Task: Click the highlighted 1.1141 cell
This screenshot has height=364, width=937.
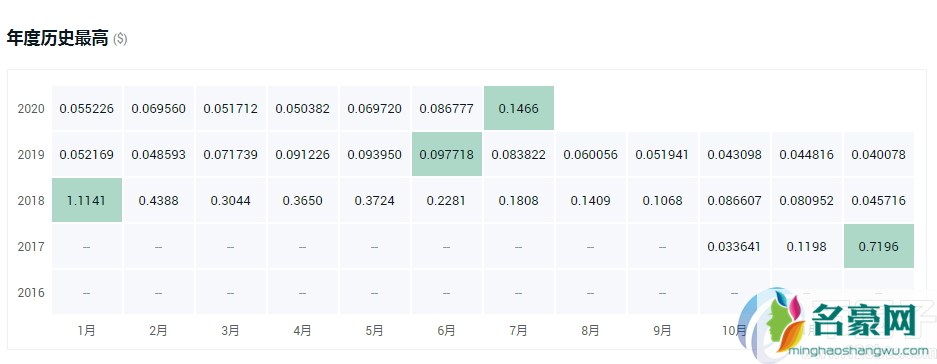Action: click(x=87, y=200)
